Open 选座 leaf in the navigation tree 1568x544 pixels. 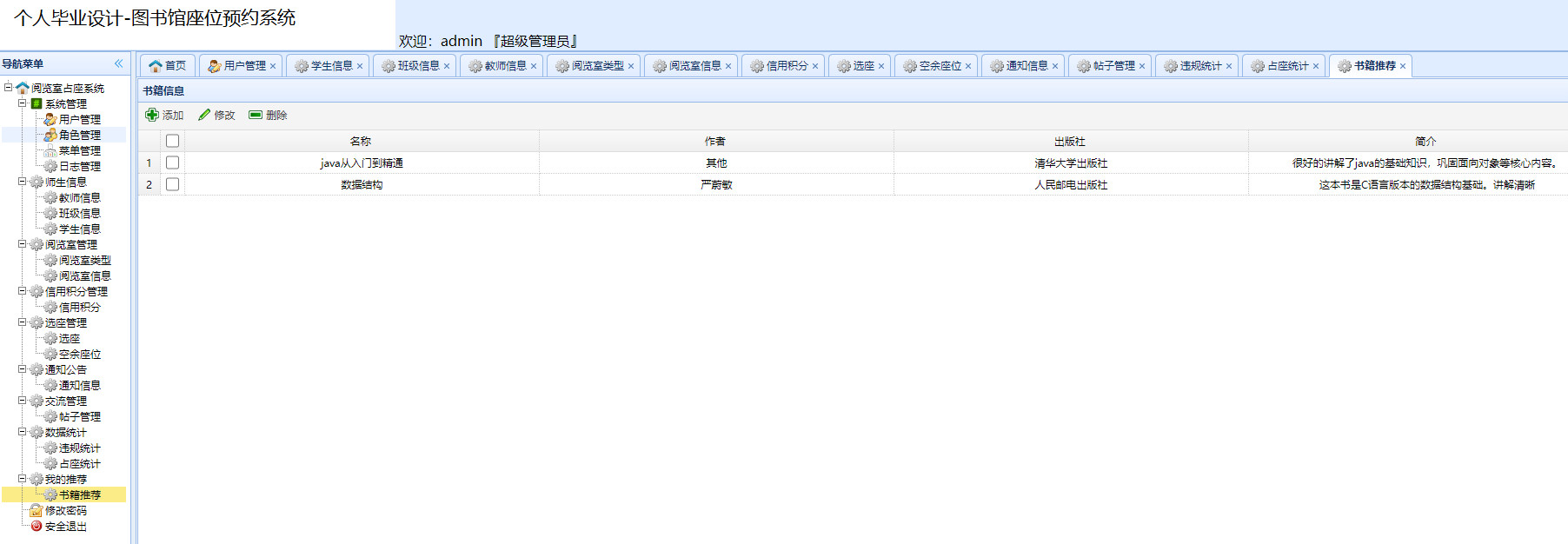click(x=70, y=338)
